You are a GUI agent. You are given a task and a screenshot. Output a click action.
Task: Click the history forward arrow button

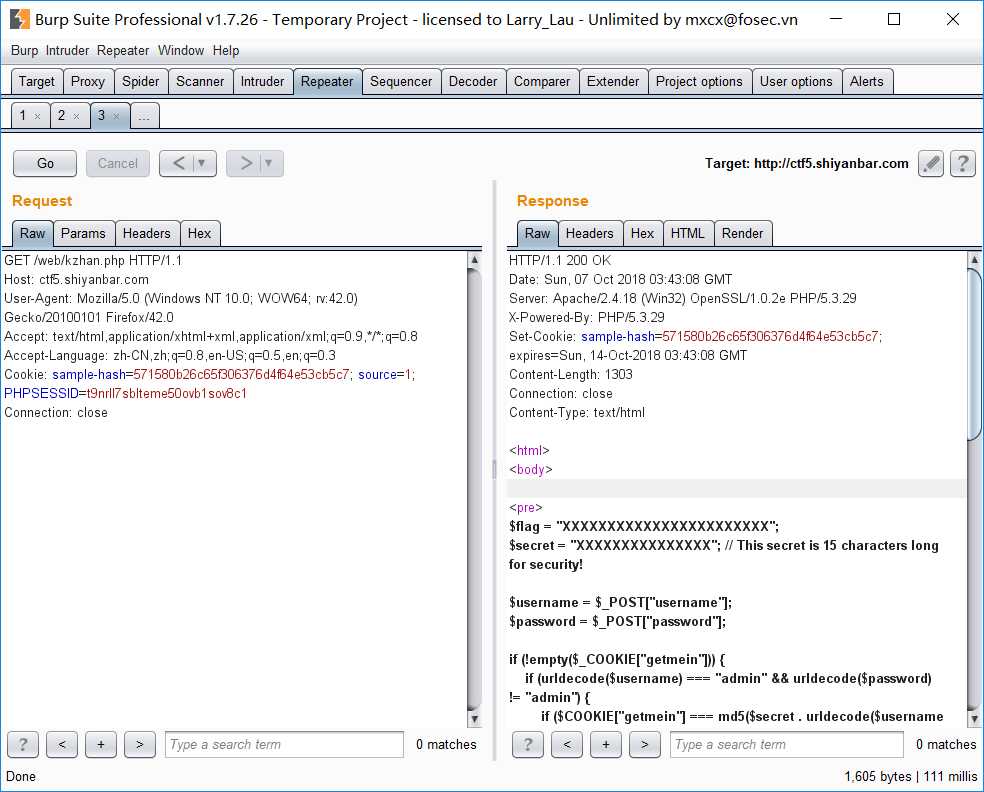[x=245, y=163]
